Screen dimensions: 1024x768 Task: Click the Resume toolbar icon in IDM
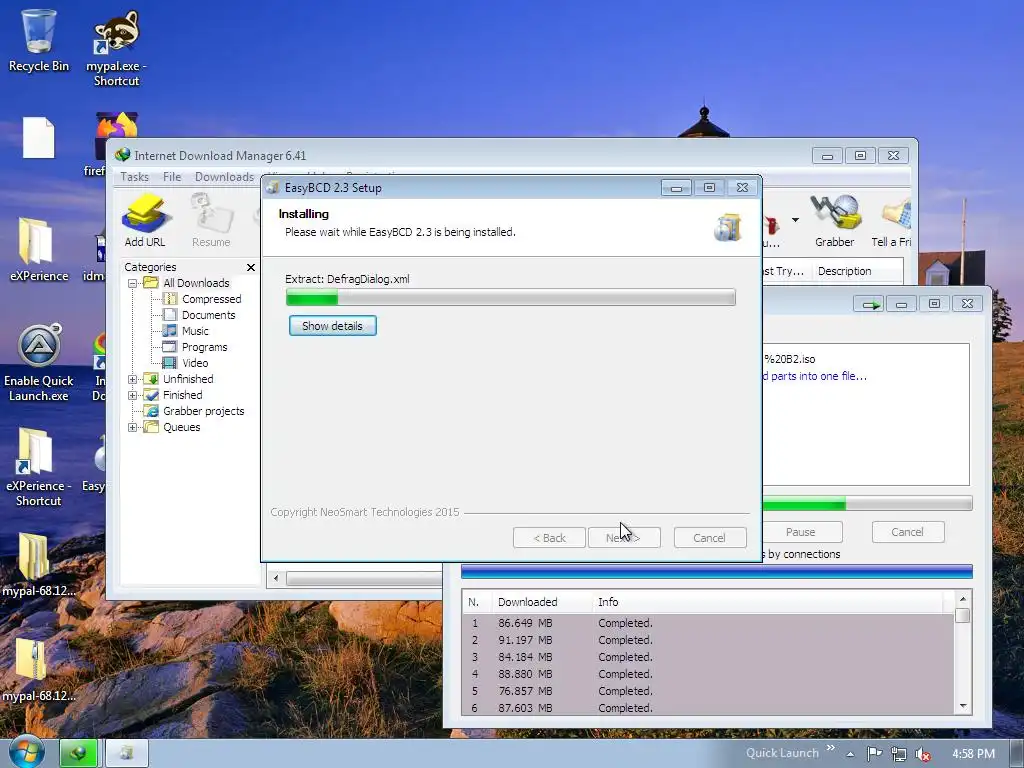tap(211, 220)
